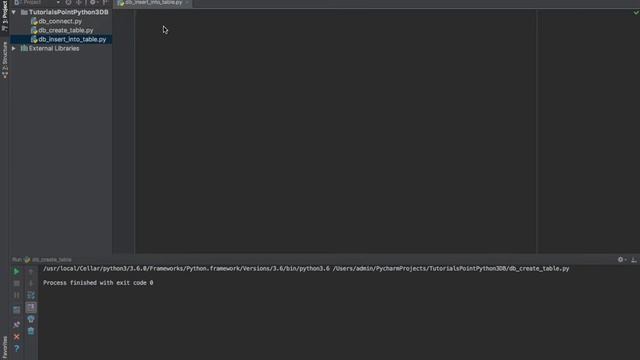Image resolution: width=640 pixels, height=360 pixels.
Task: Pin the Run tab with pin icon
Action: pos(16,324)
